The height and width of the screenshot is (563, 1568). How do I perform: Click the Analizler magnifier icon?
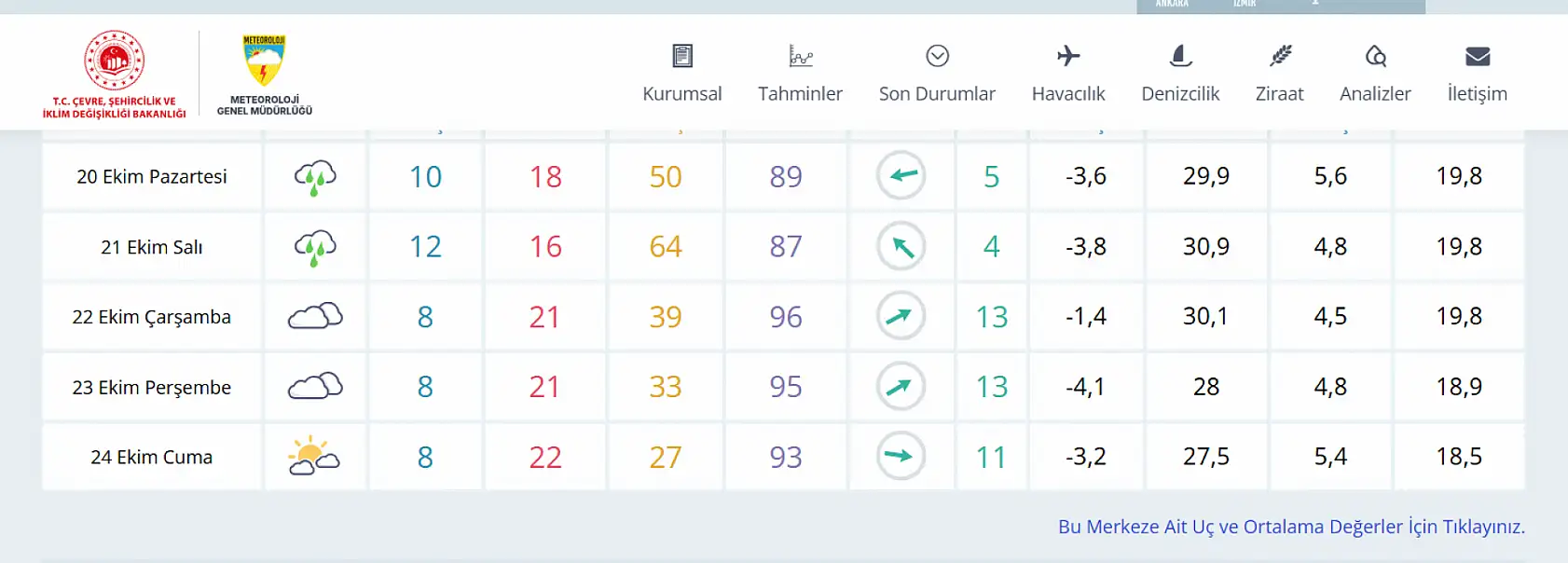1376,56
